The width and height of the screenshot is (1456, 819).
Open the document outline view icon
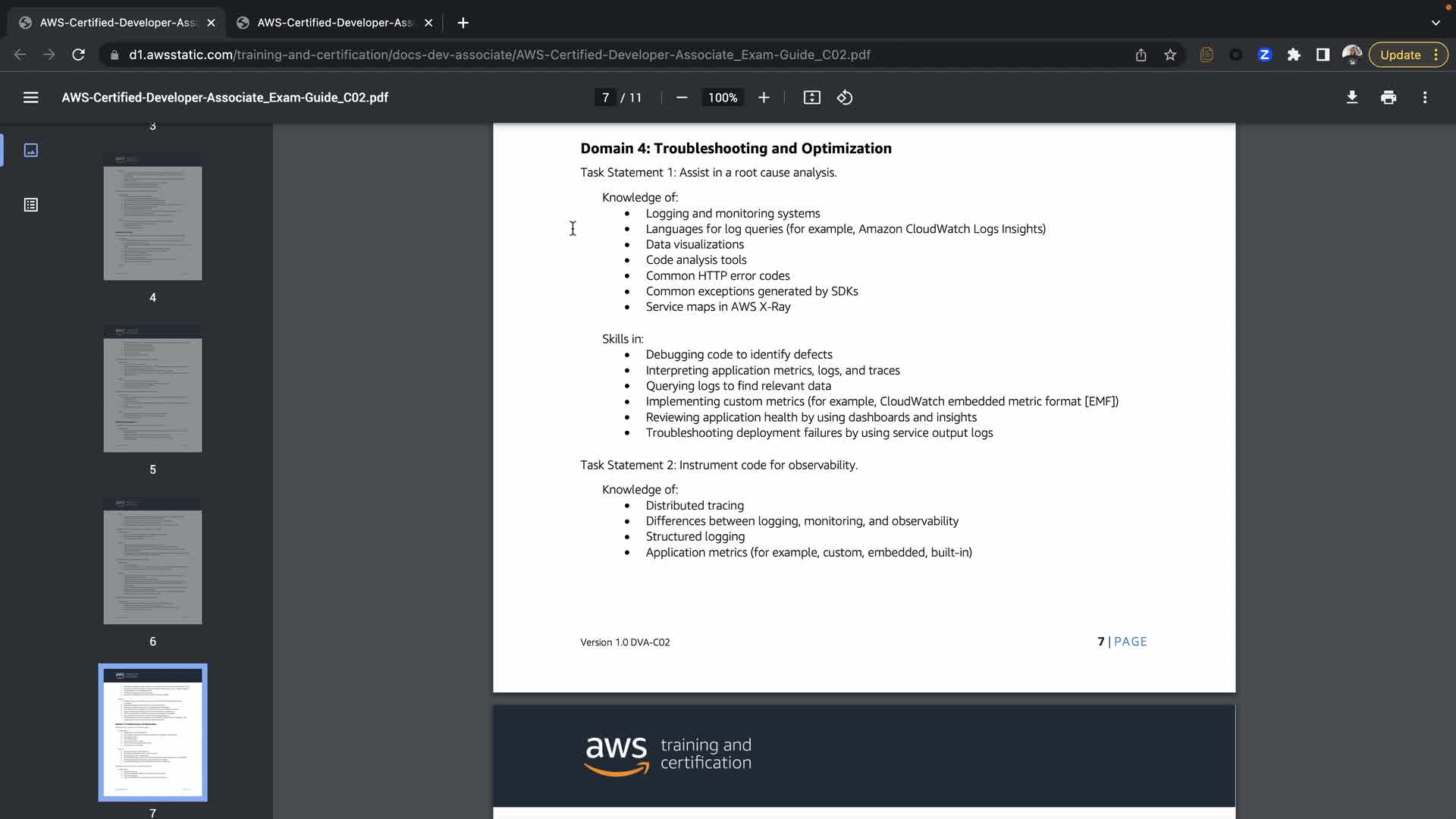coord(31,205)
